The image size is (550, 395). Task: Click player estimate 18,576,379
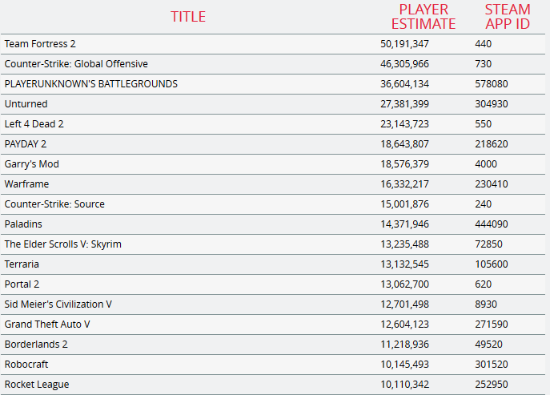pyautogui.click(x=404, y=164)
